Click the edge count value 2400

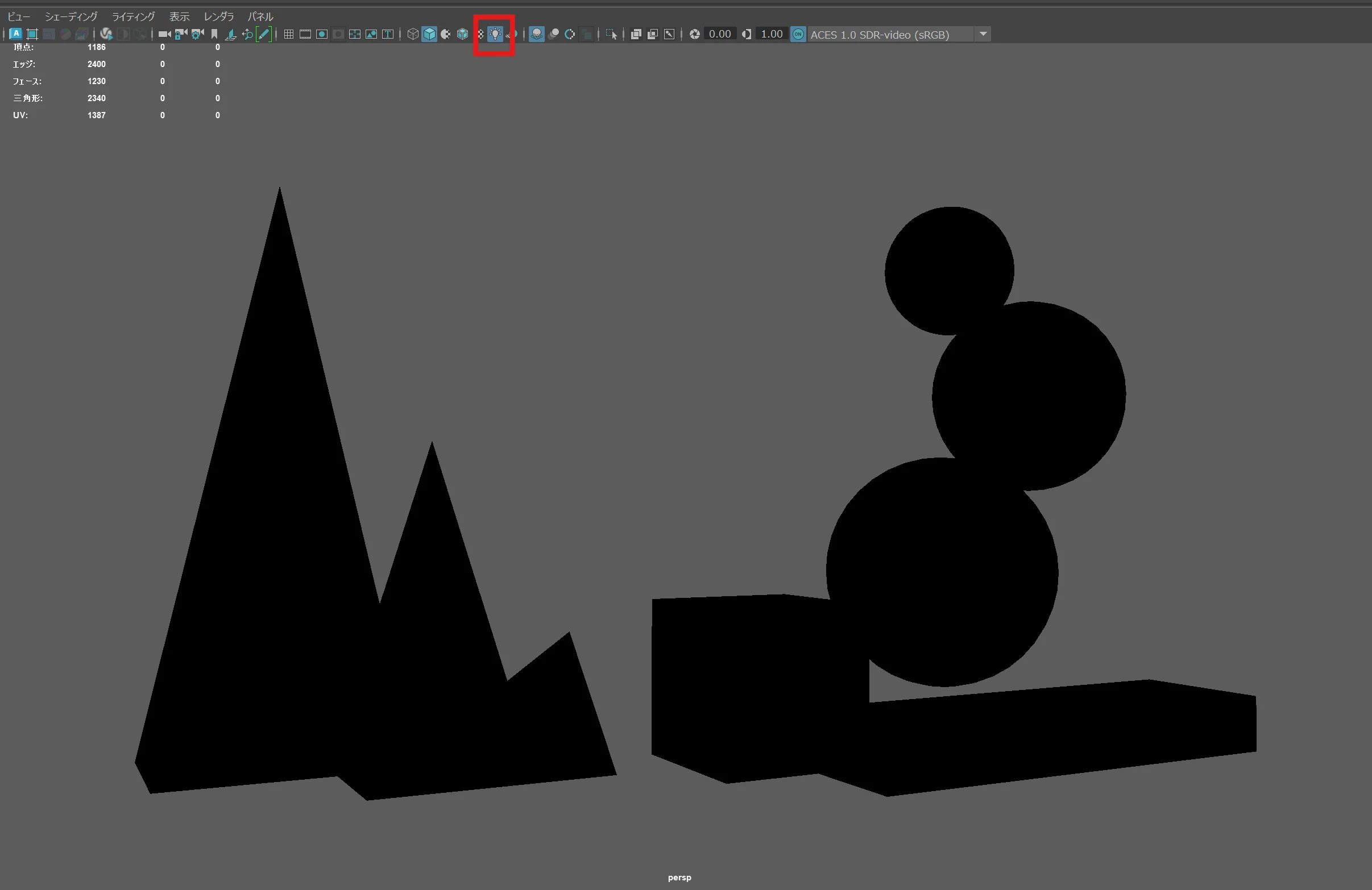tap(96, 64)
